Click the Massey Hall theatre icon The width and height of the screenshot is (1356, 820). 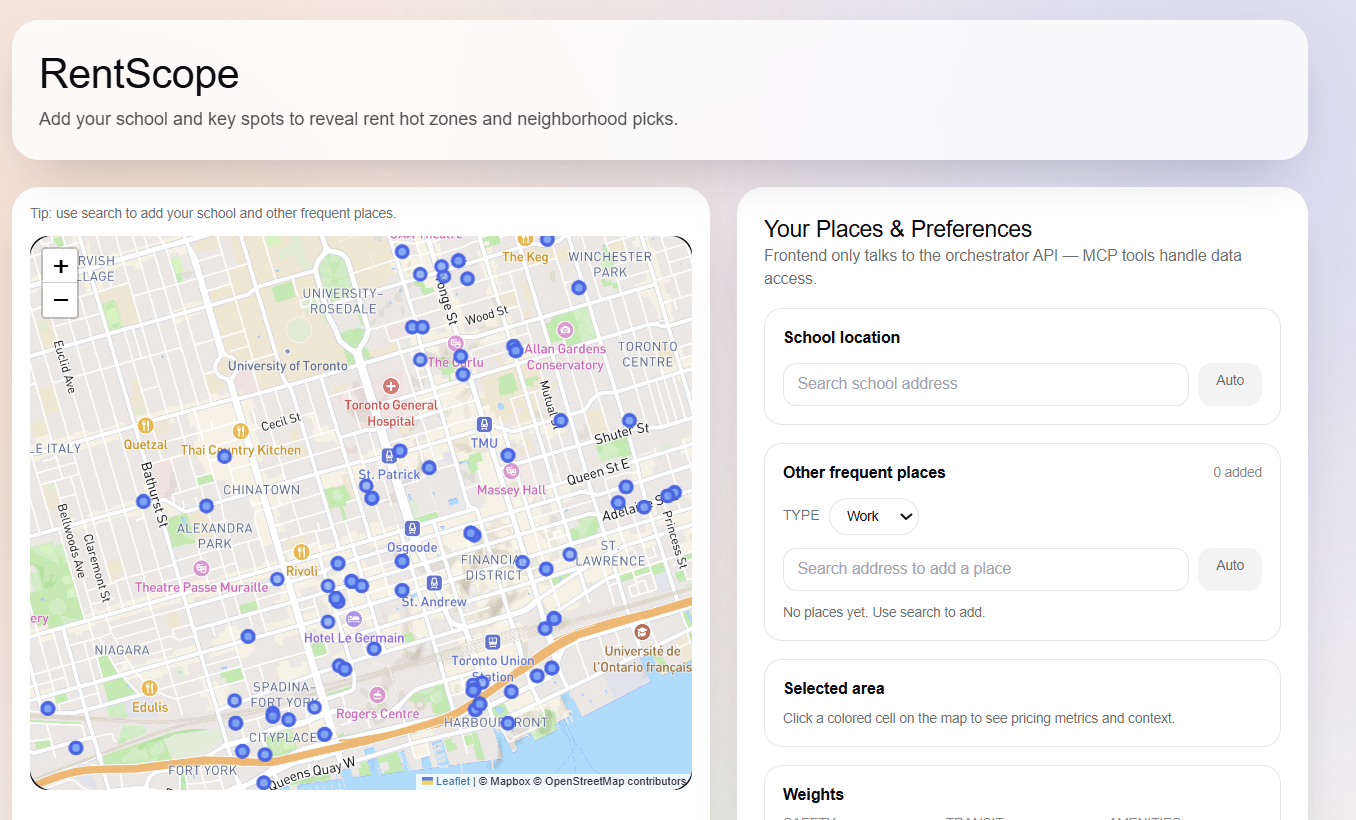pos(511,471)
